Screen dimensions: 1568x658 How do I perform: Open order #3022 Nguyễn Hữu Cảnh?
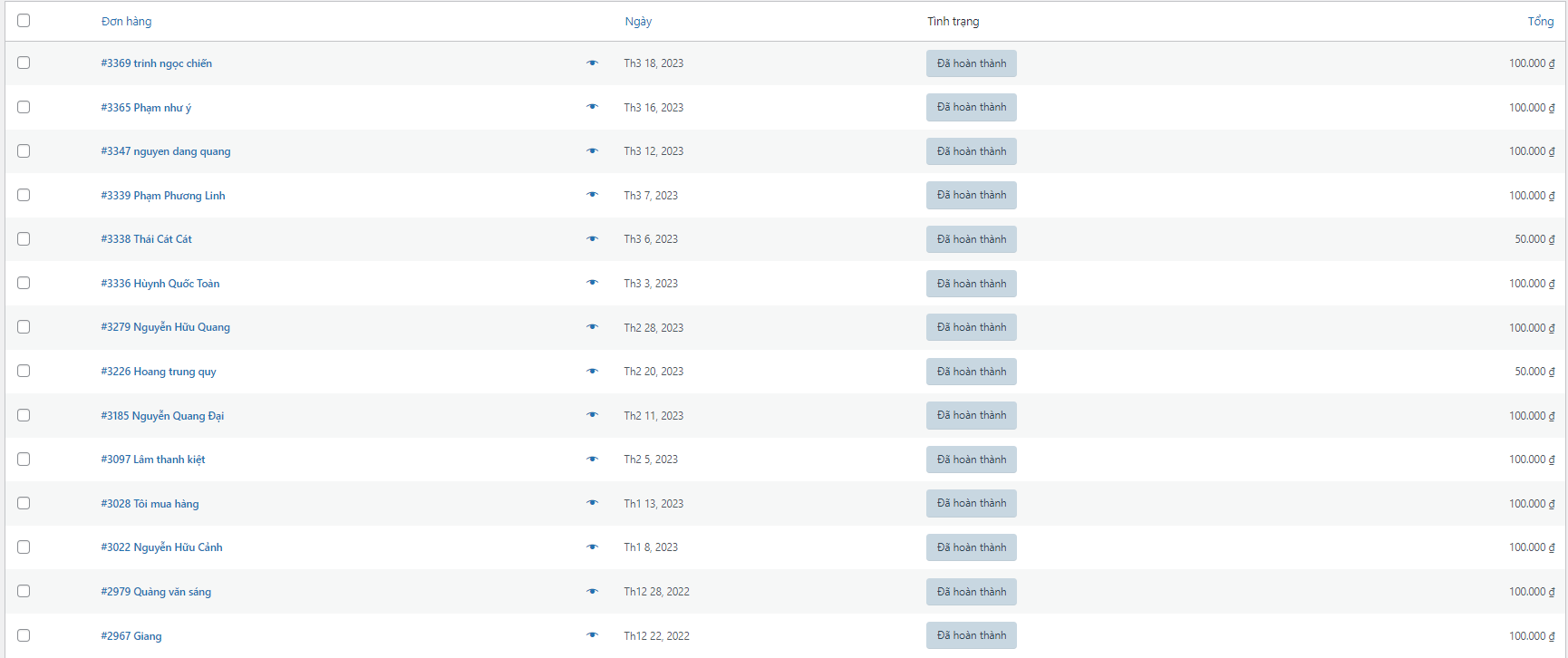161,547
